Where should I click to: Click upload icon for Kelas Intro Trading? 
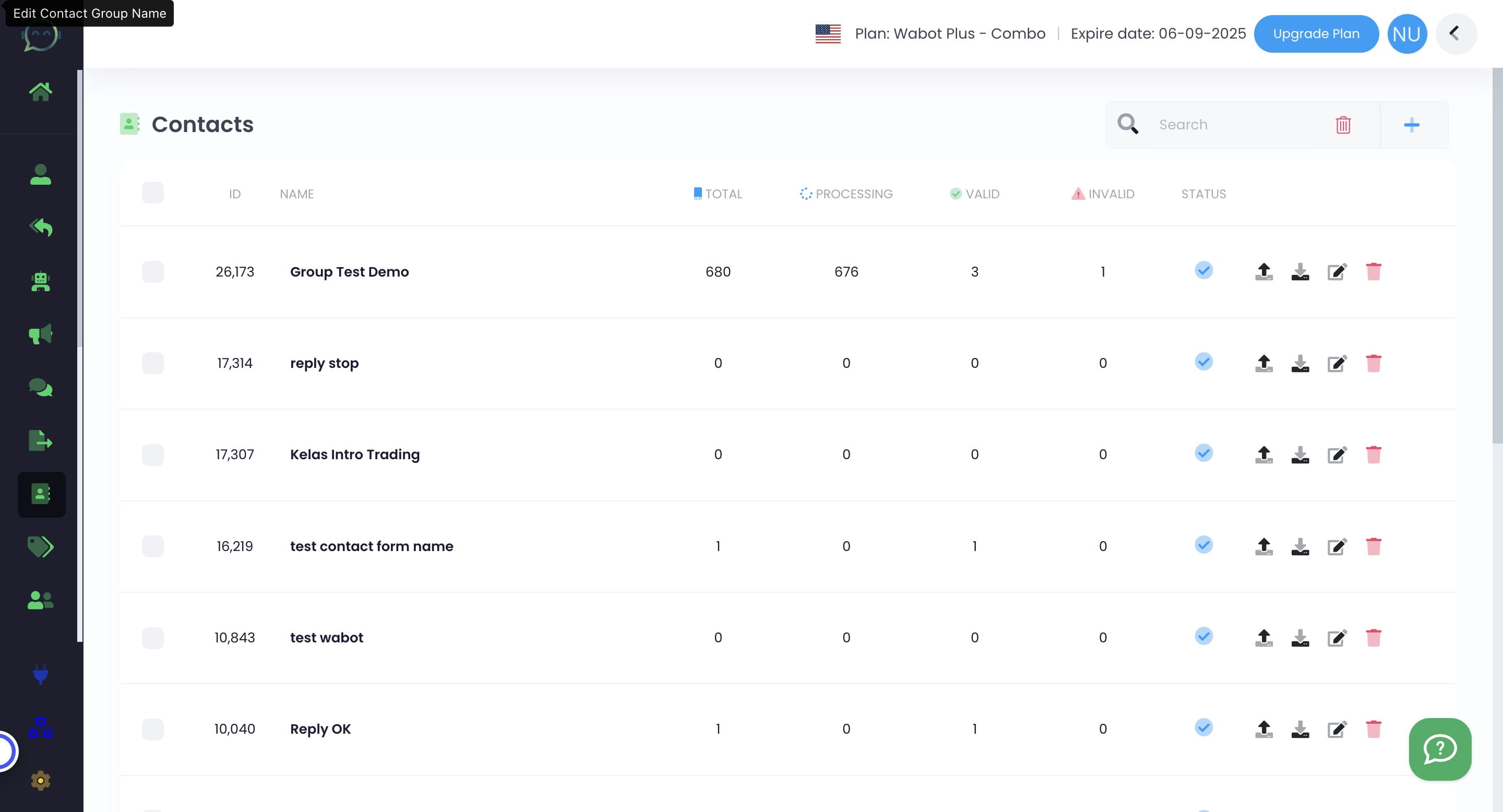(x=1264, y=455)
